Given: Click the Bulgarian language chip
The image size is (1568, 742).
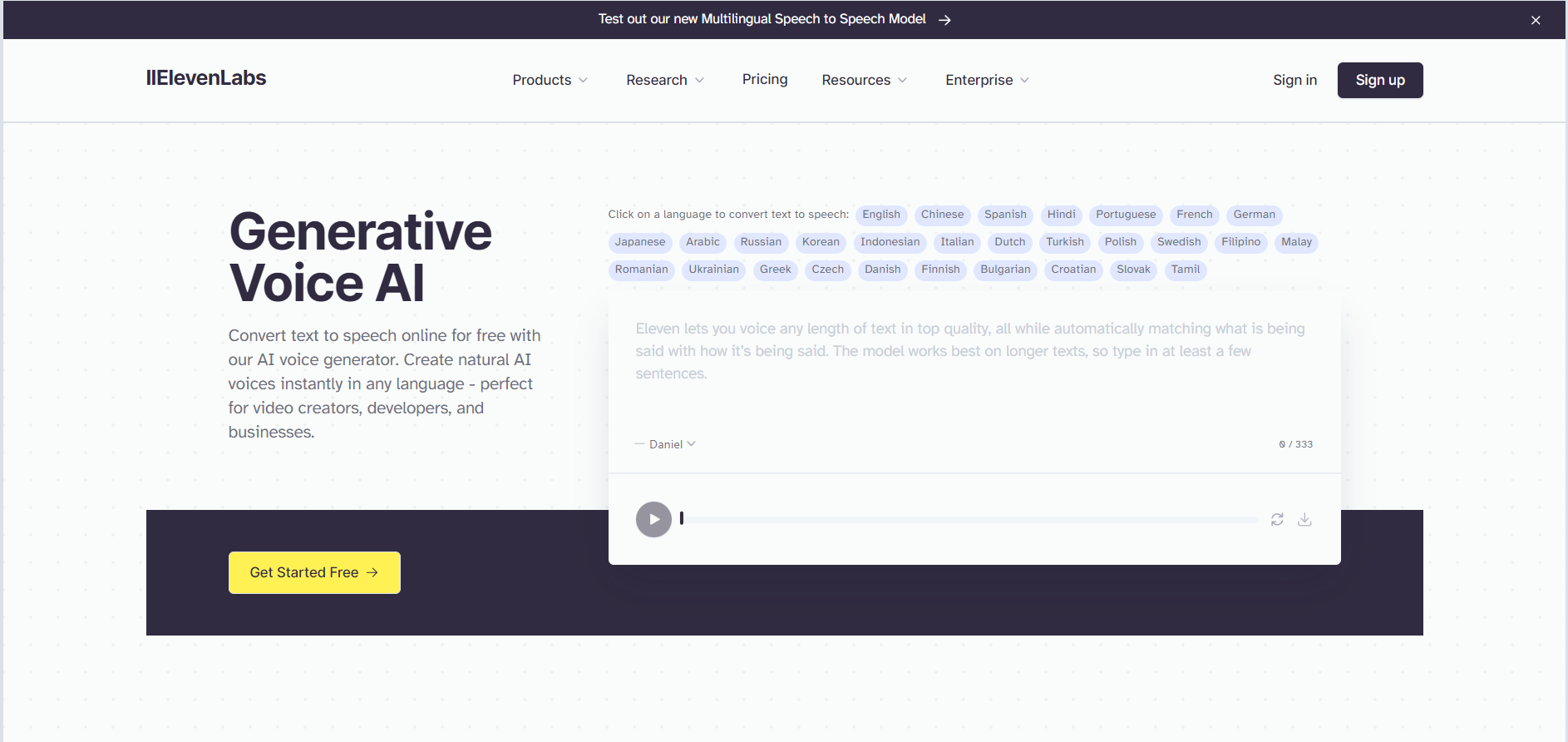Looking at the screenshot, I should tap(1005, 270).
